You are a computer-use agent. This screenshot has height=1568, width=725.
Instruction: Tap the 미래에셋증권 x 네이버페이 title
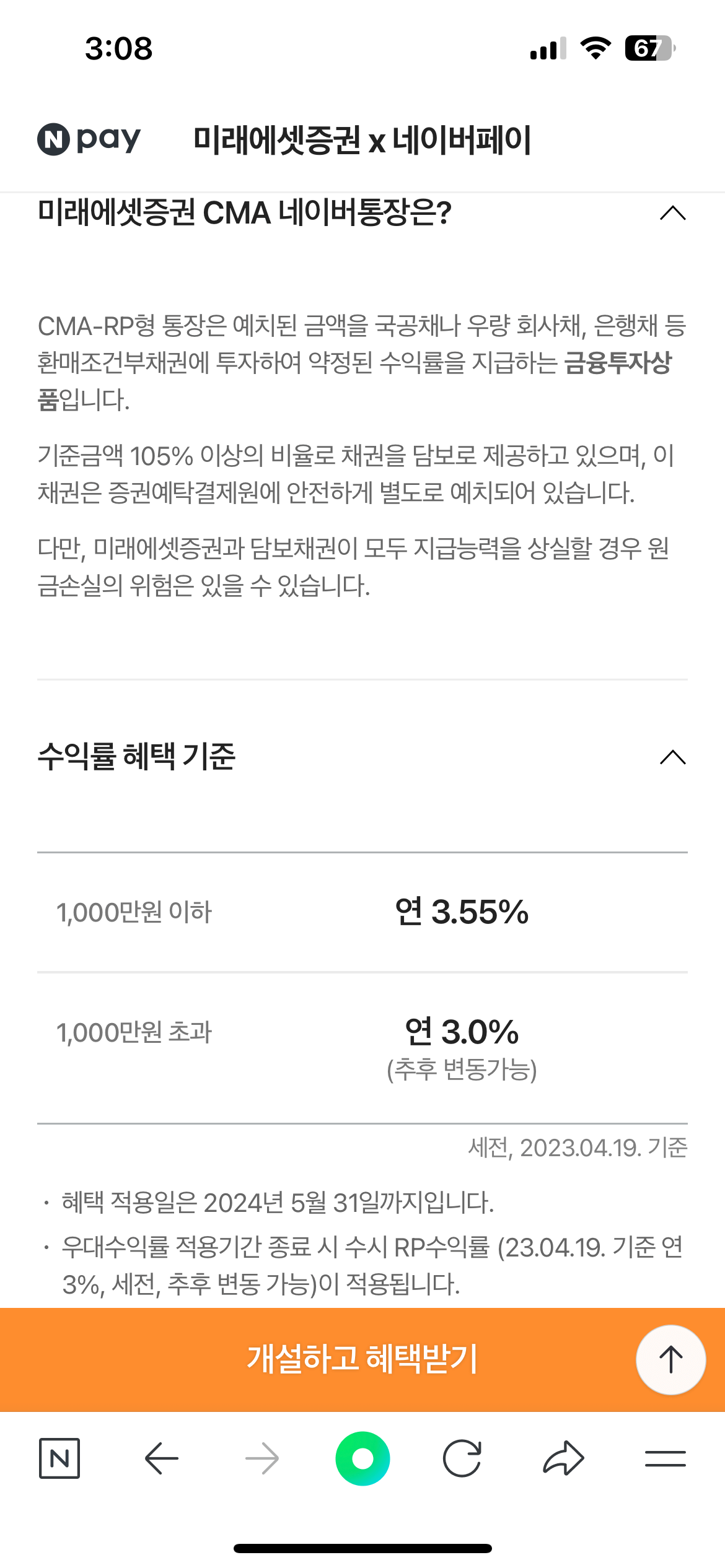[362, 141]
